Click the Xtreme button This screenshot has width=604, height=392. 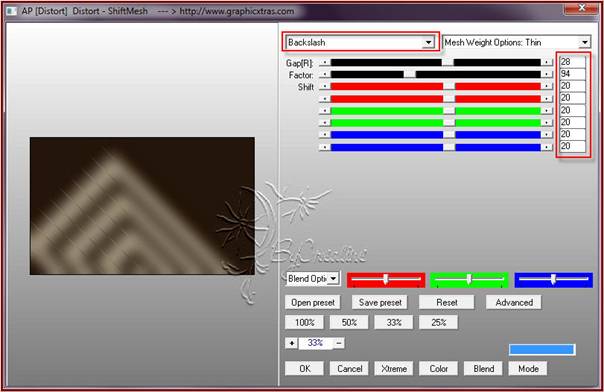click(394, 369)
